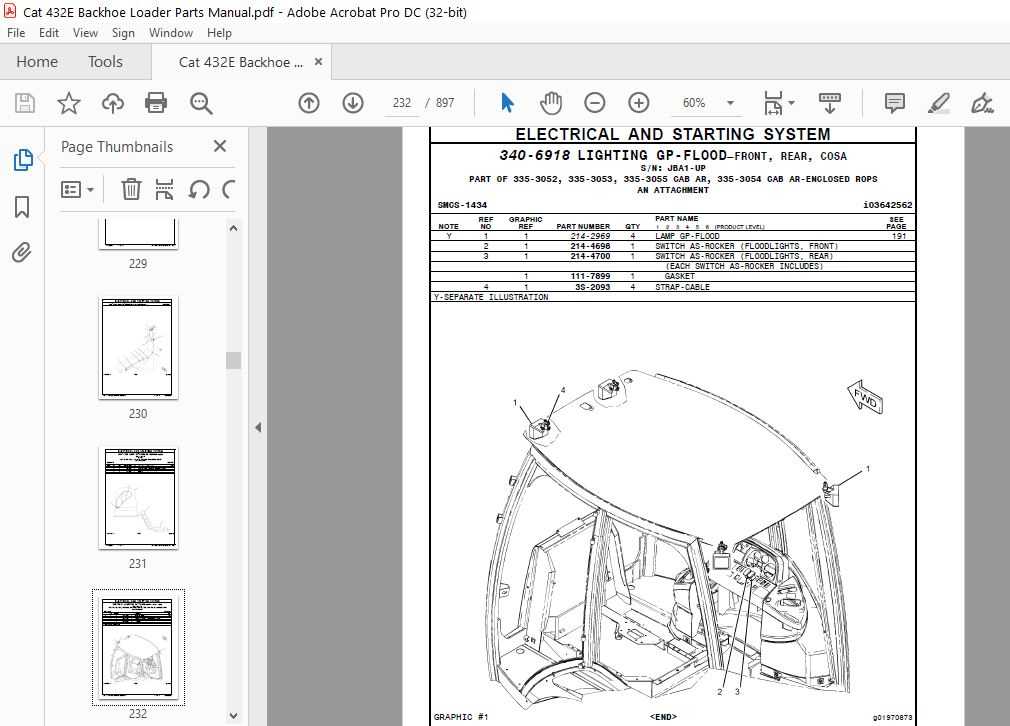The image size is (1010, 726).
Task: Select the Highlight text pen tool
Action: [x=939, y=103]
